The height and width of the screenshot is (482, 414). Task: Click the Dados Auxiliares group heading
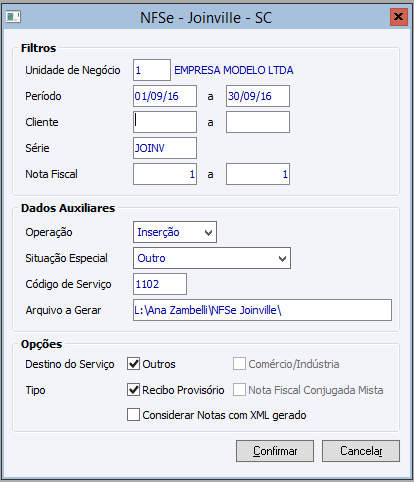pos(68,208)
